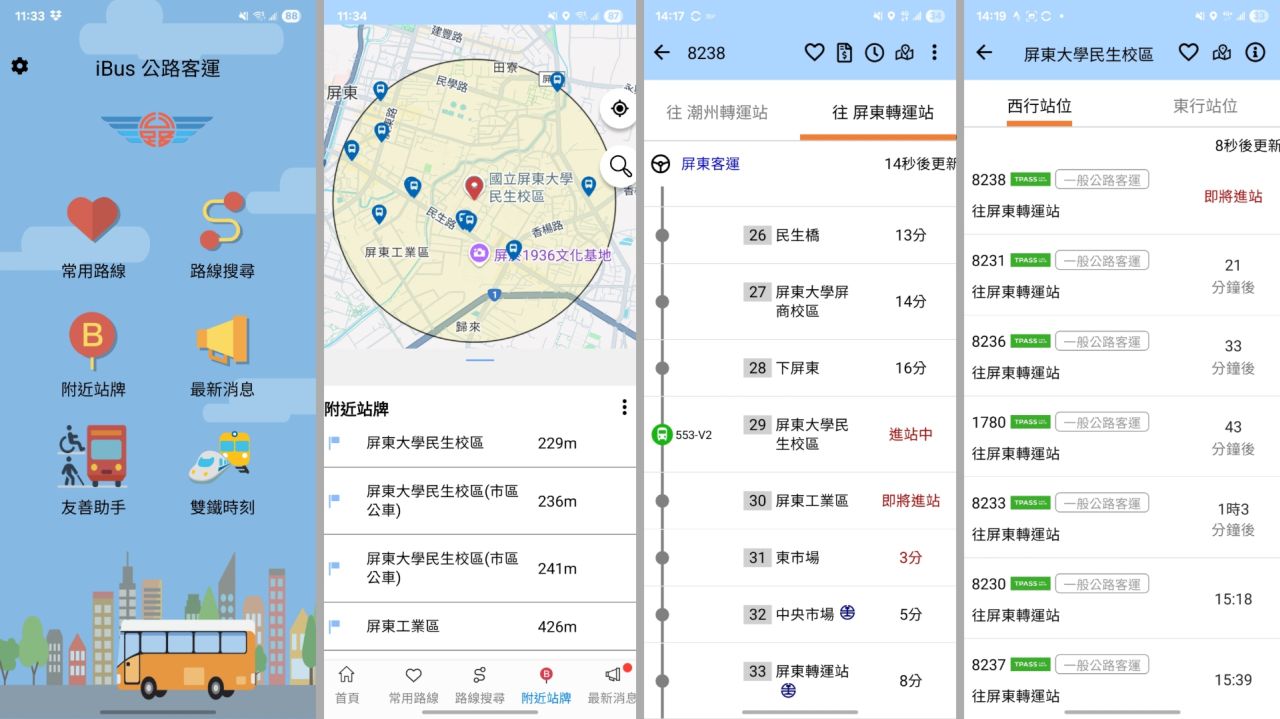Open 路線搜尋 route search icon
1280x719 pixels.
pos(222,220)
